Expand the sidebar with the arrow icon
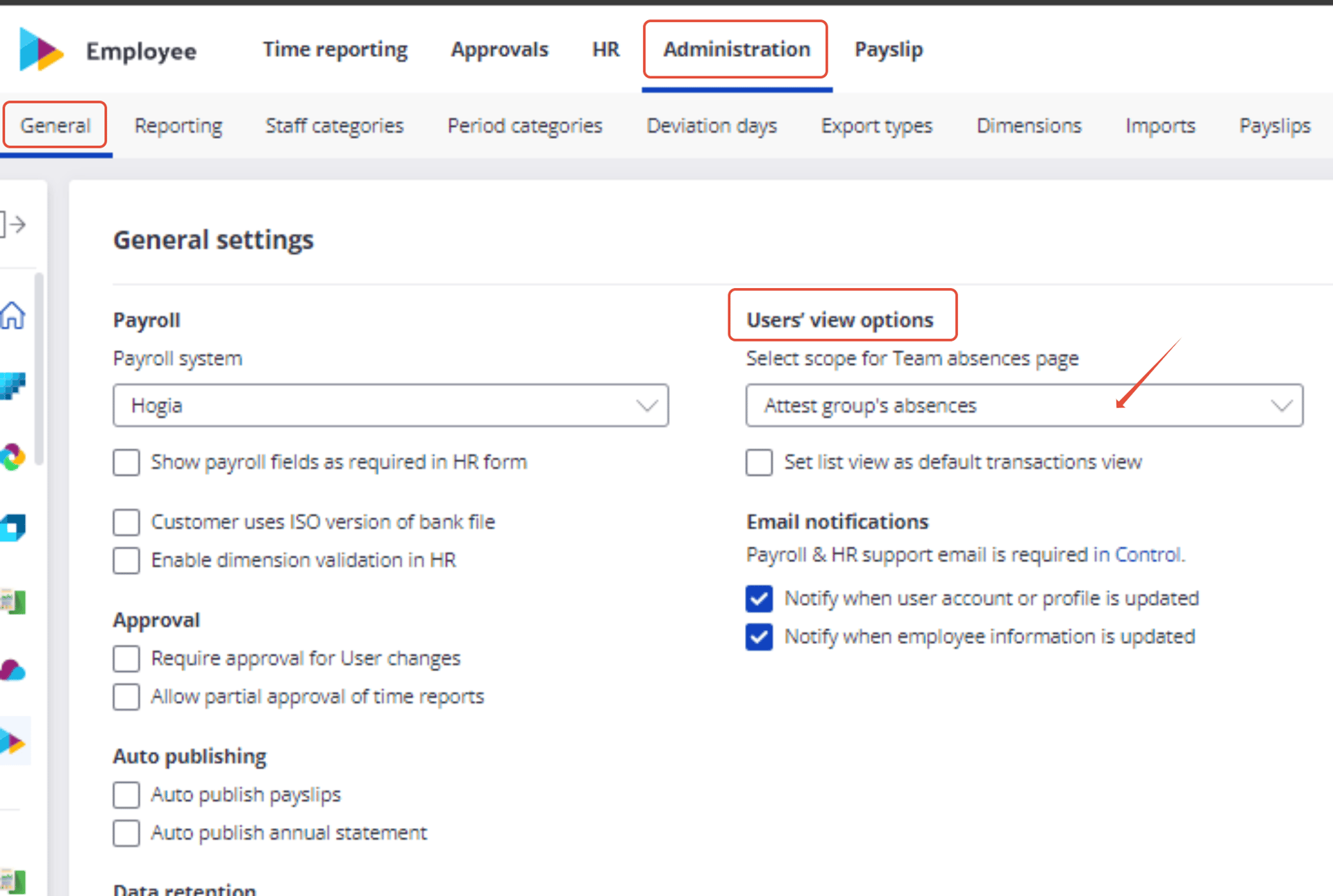The width and height of the screenshot is (1333, 896). coord(13,224)
